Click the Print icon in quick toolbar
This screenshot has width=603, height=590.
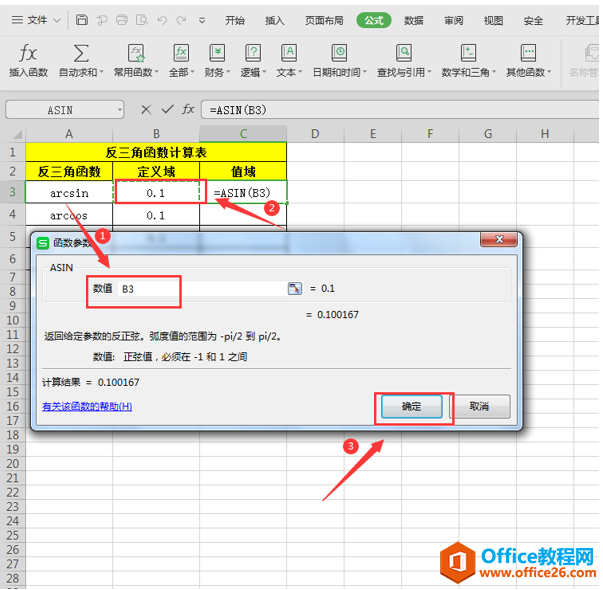click(122, 20)
